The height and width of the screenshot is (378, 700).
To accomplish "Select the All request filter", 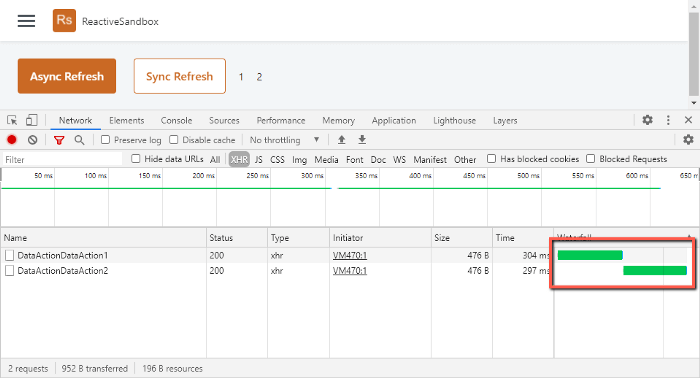I will point(215,159).
